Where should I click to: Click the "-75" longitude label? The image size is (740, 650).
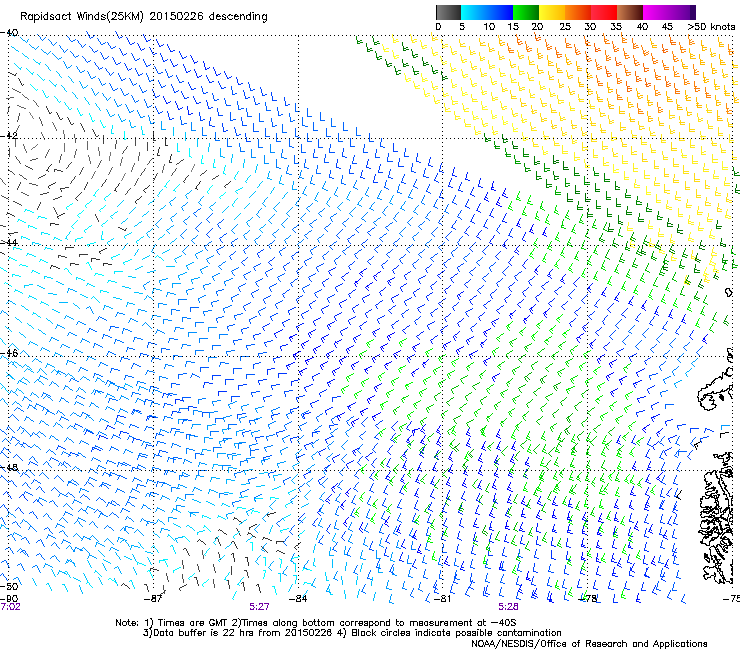click(731, 599)
